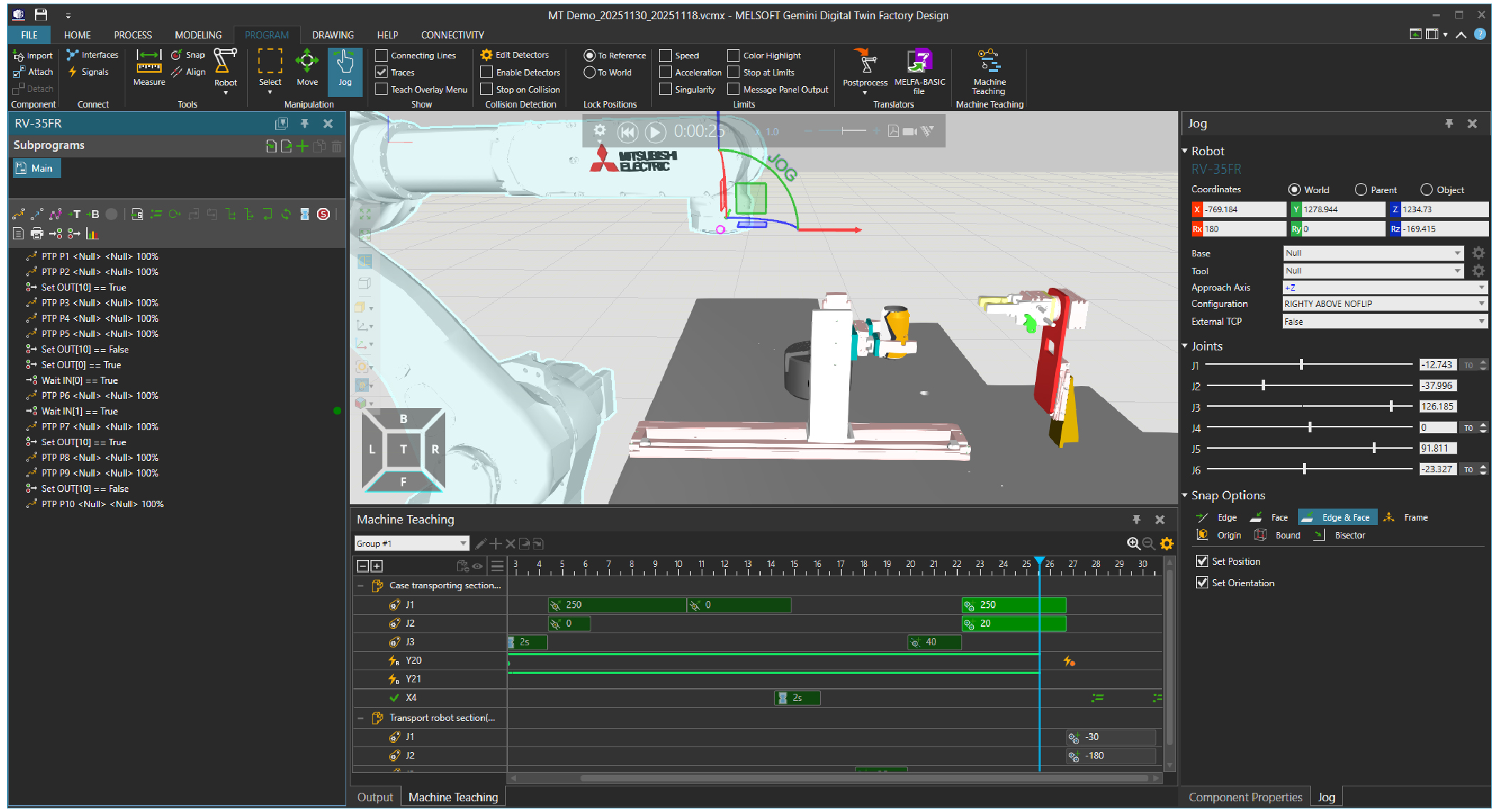The image size is (1496, 812).
Task: Open the Approach Axis dropdown
Action: (1385, 288)
